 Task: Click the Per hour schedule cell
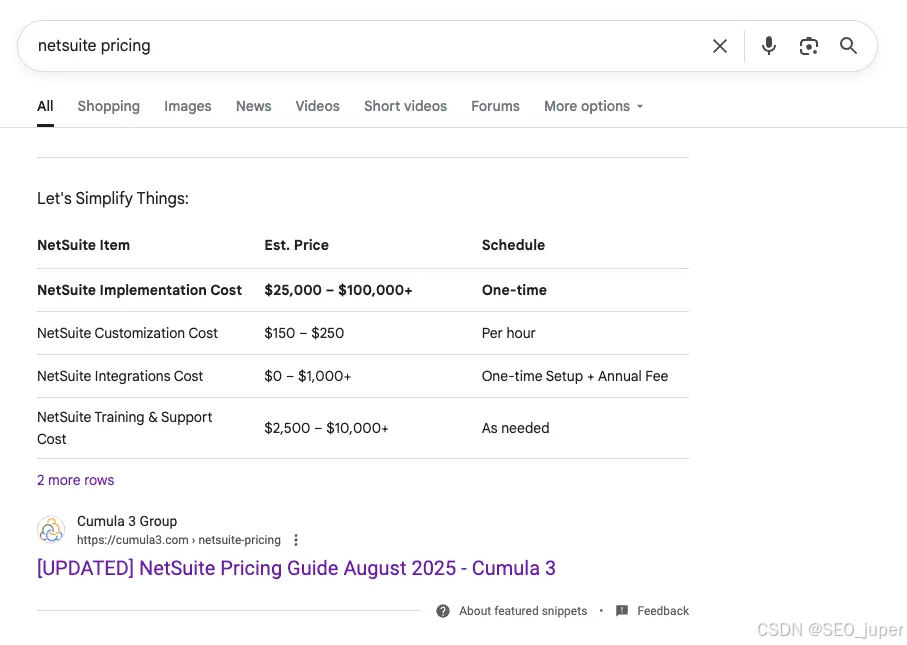pos(508,333)
